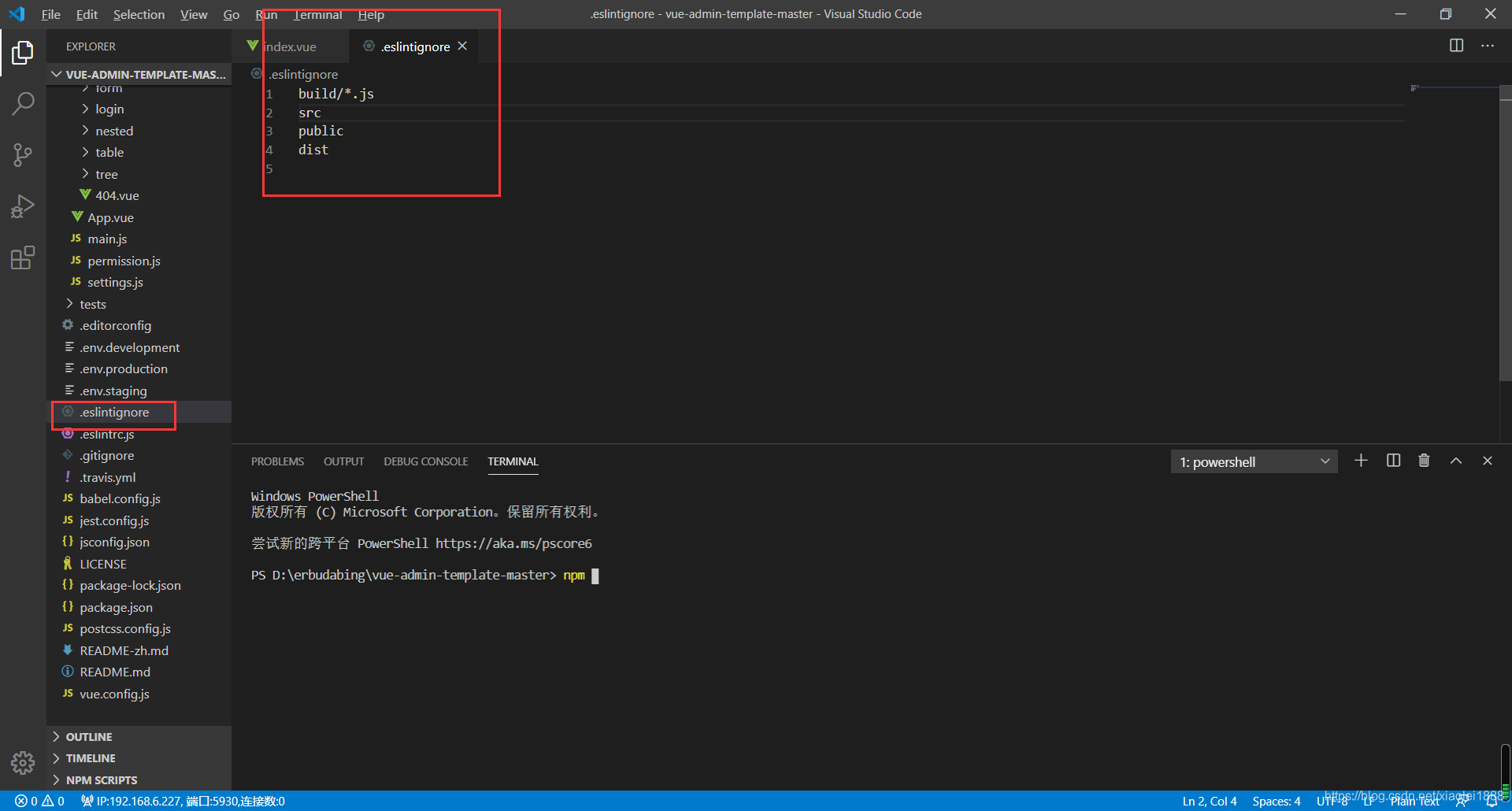This screenshot has height=811, width=1512.
Task: Open editor More Actions ellipsis
Action: 1487,46
